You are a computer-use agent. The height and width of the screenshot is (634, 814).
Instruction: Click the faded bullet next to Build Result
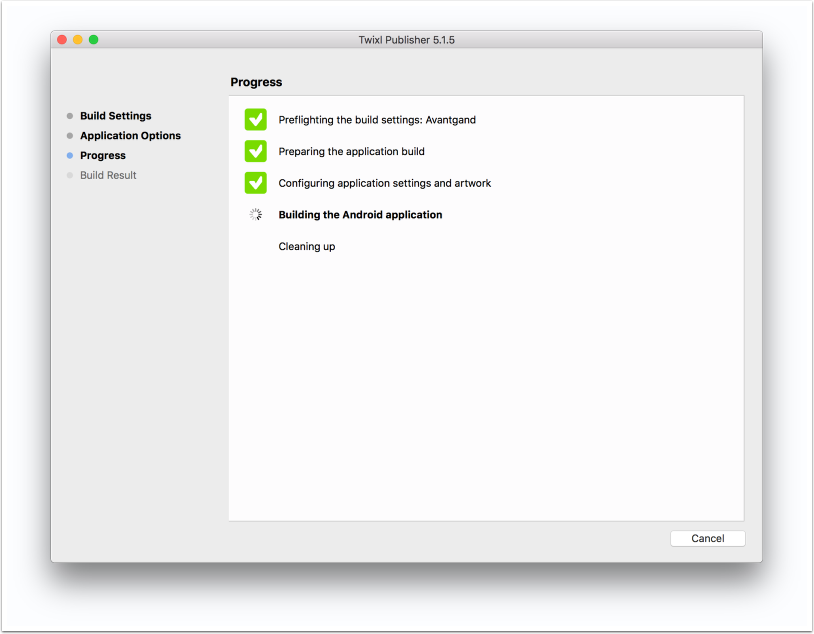70,175
